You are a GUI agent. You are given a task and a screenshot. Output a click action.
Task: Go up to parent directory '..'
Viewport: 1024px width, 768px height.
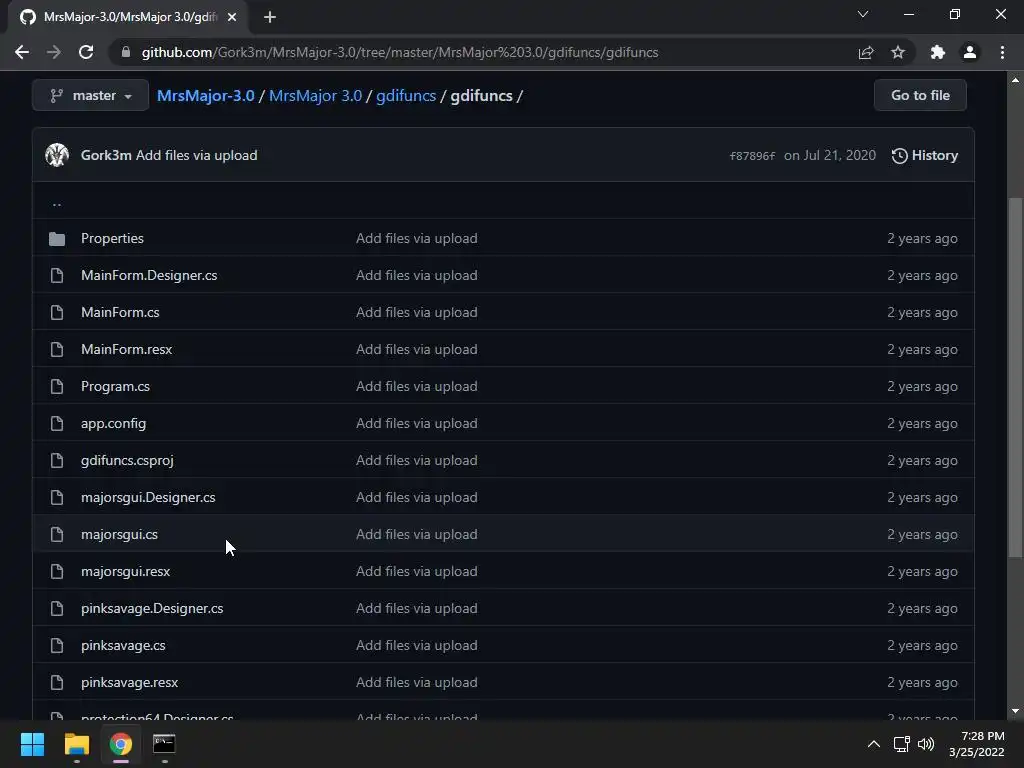pyautogui.click(x=57, y=203)
